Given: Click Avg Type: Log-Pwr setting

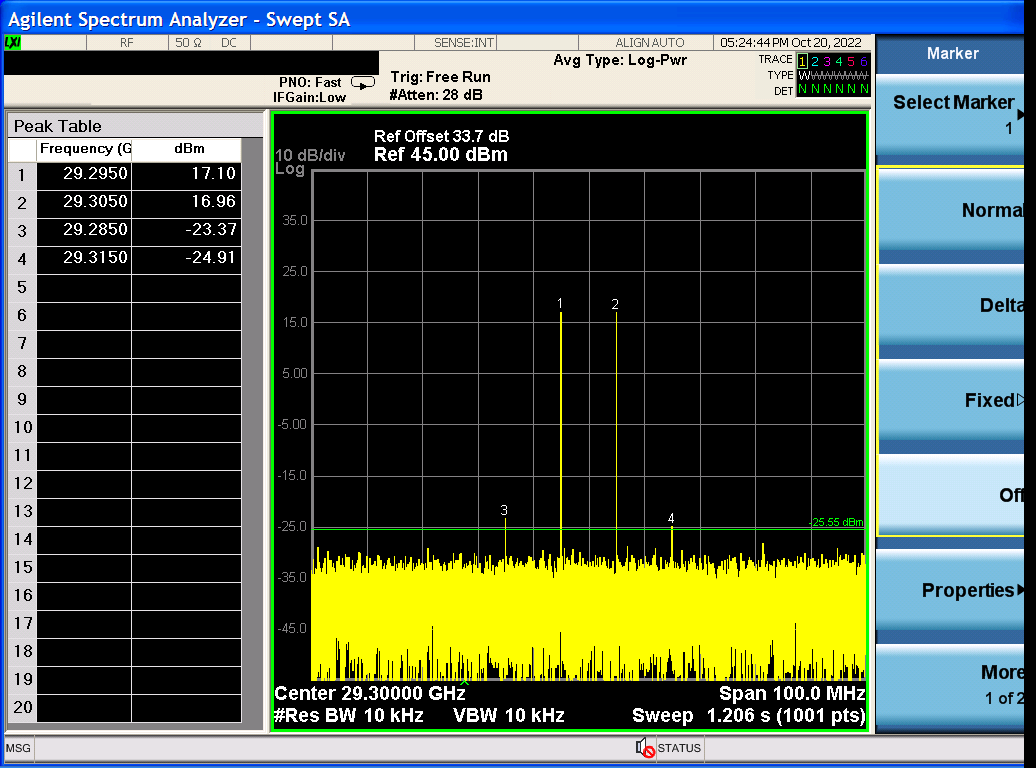Looking at the screenshot, I should pos(620,60).
